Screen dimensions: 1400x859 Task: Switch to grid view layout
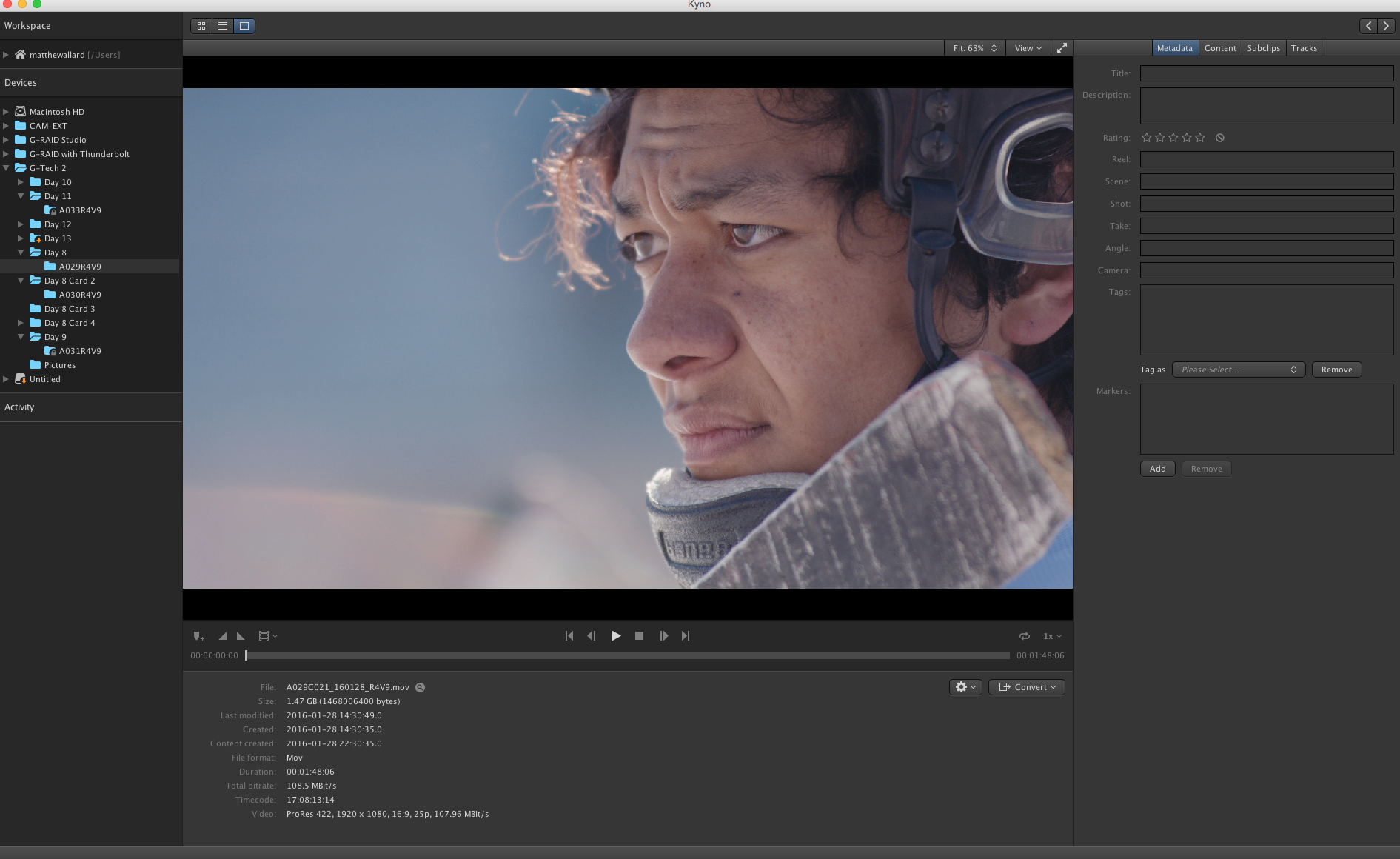tap(201, 25)
